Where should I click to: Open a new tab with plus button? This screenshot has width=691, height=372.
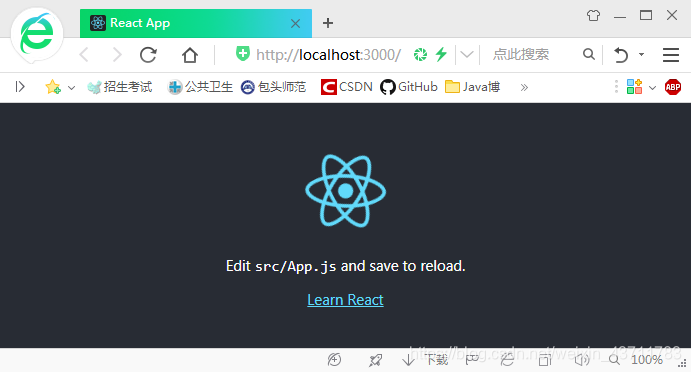[328, 23]
